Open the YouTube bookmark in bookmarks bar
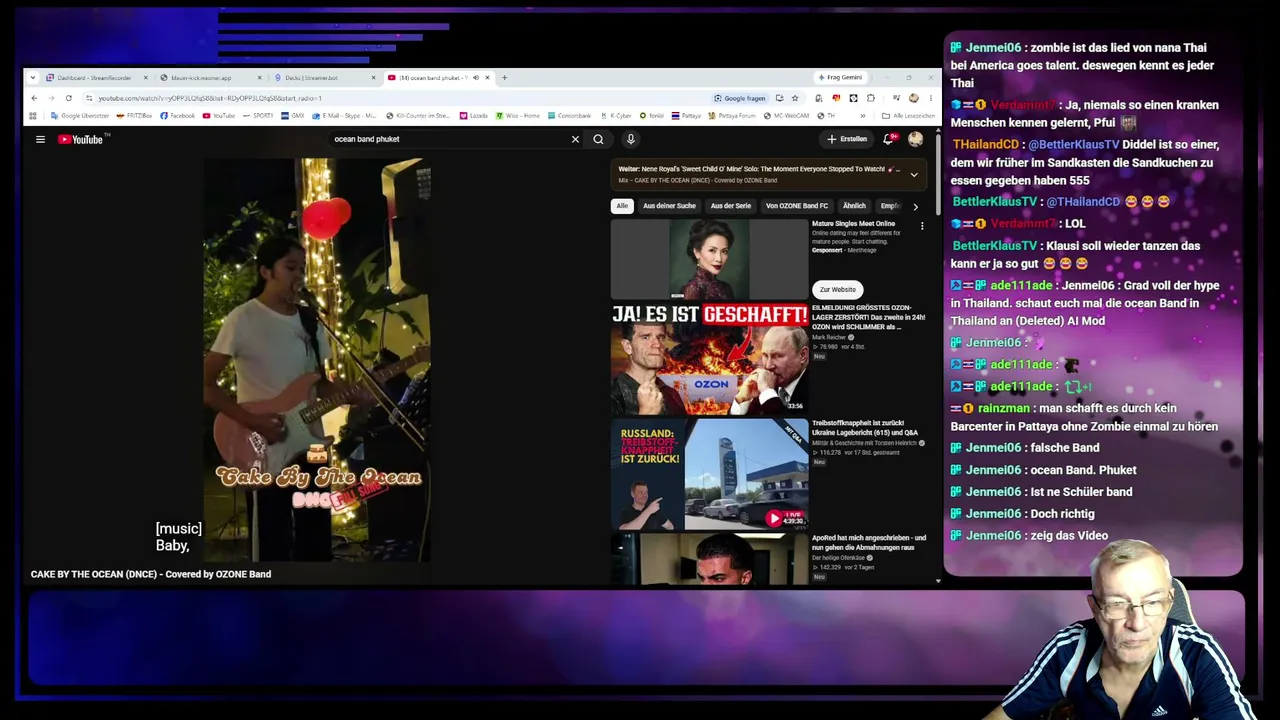Viewport: 1280px width, 720px height. click(219, 116)
